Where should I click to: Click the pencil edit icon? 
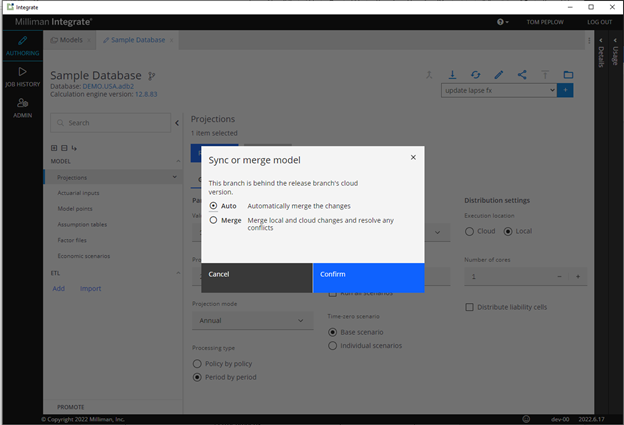pyautogui.click(x=498, y=74)
